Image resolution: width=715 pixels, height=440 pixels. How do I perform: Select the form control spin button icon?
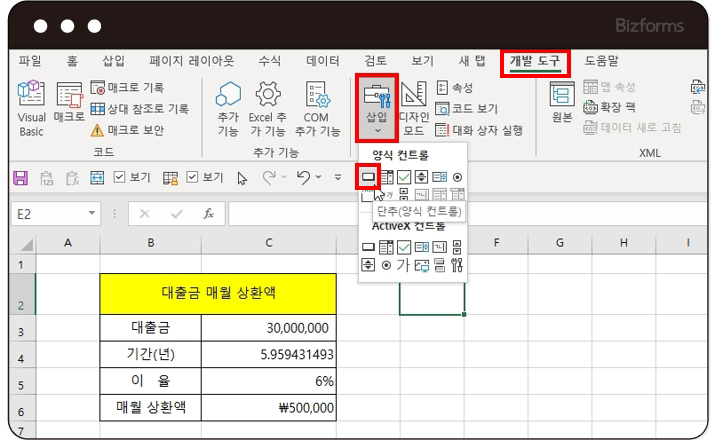[421, 177]
